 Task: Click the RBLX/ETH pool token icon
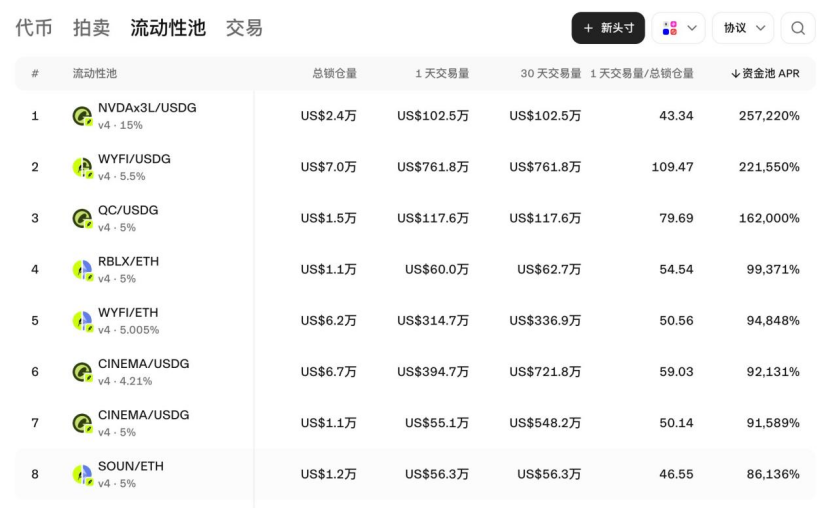pyautogui.click(x=83, y=270)
